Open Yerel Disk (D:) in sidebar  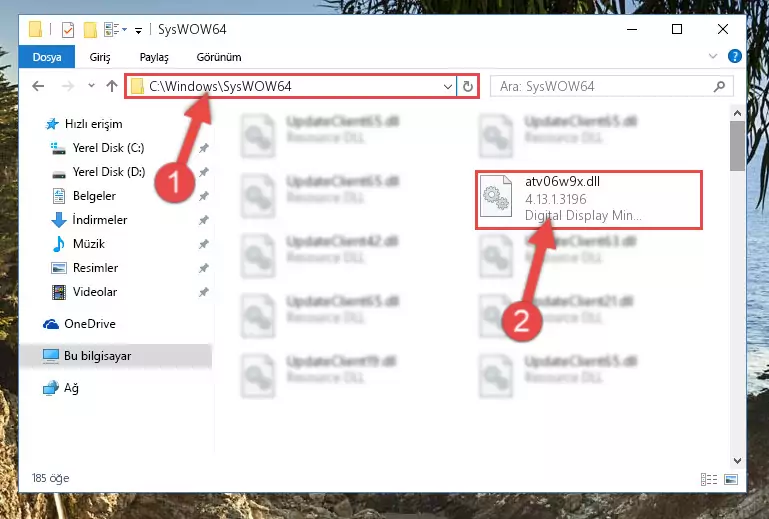[109, 172]
